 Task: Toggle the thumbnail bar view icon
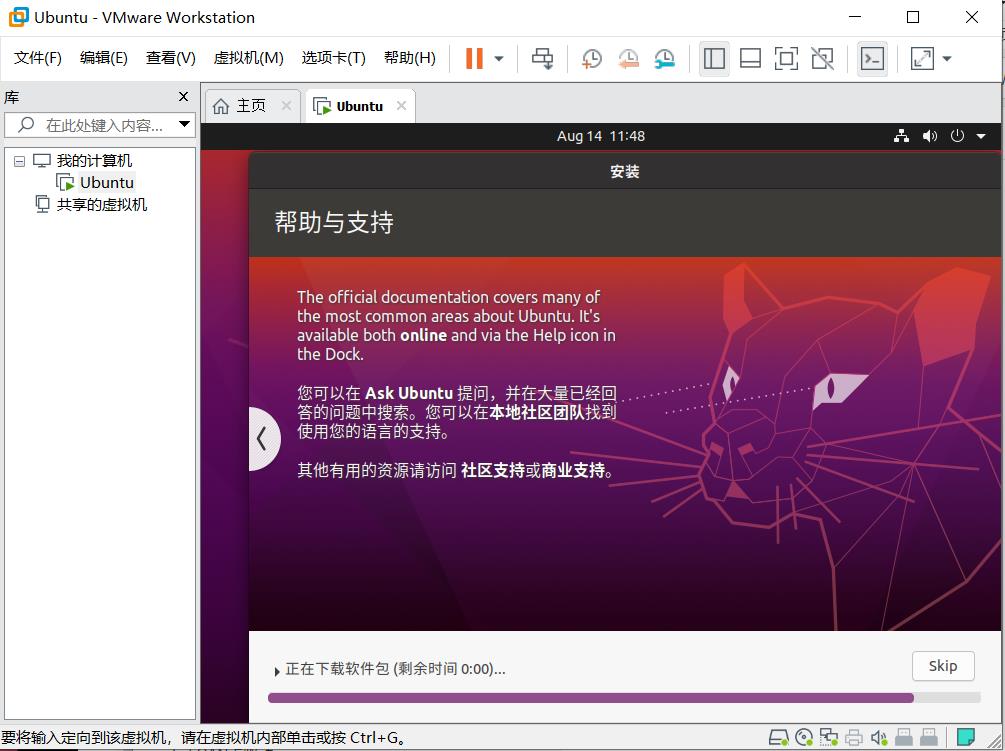point(750,58)
